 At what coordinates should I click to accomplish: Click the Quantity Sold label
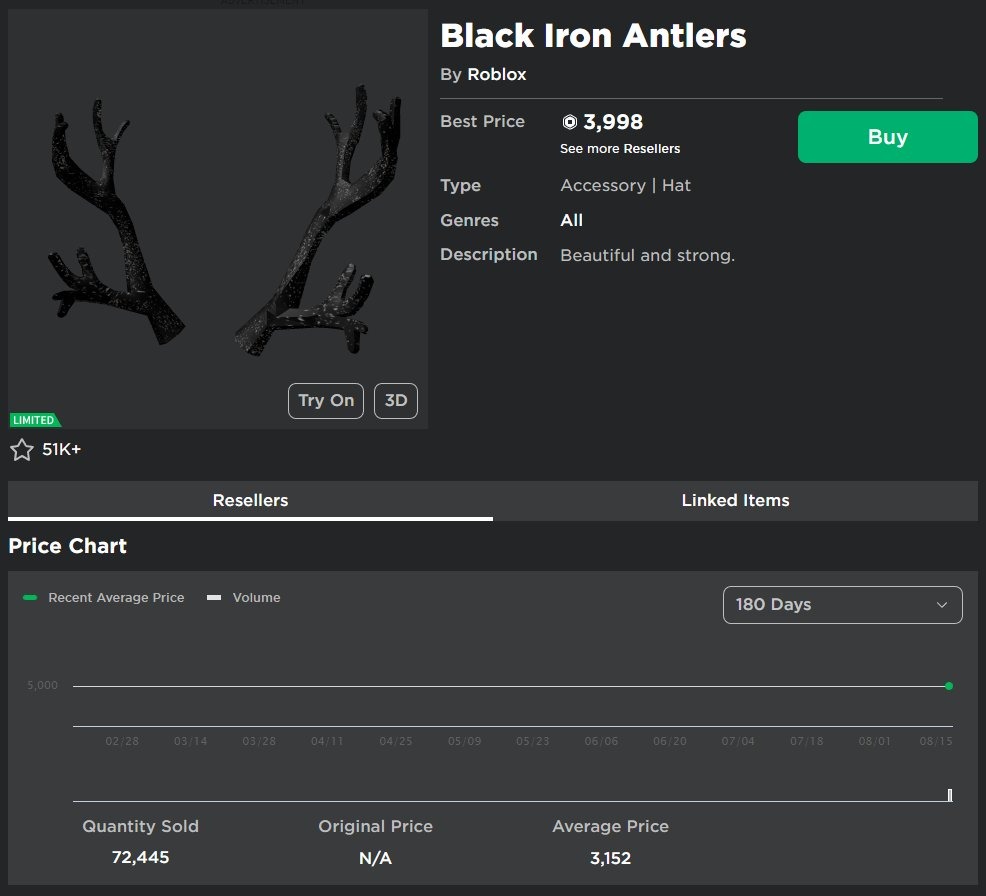point(140,826)
